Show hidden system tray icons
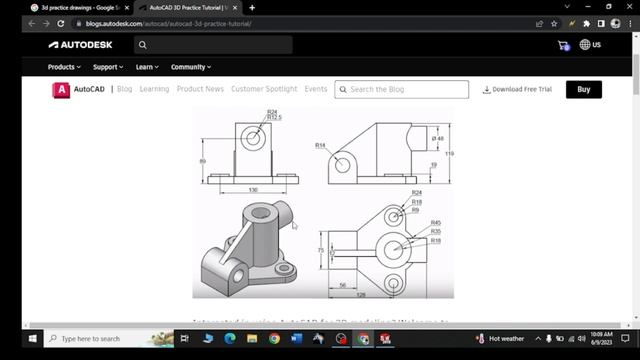Image resolution: width=640 pixels, height=360 pixels. point(538,338)
